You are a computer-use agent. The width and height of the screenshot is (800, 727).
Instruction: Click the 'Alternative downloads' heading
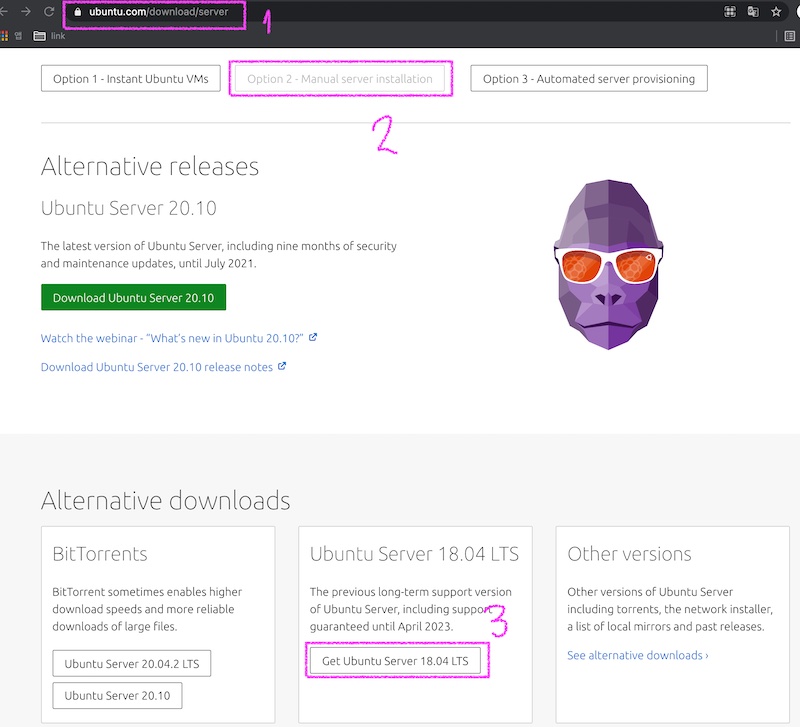point(166,500)
